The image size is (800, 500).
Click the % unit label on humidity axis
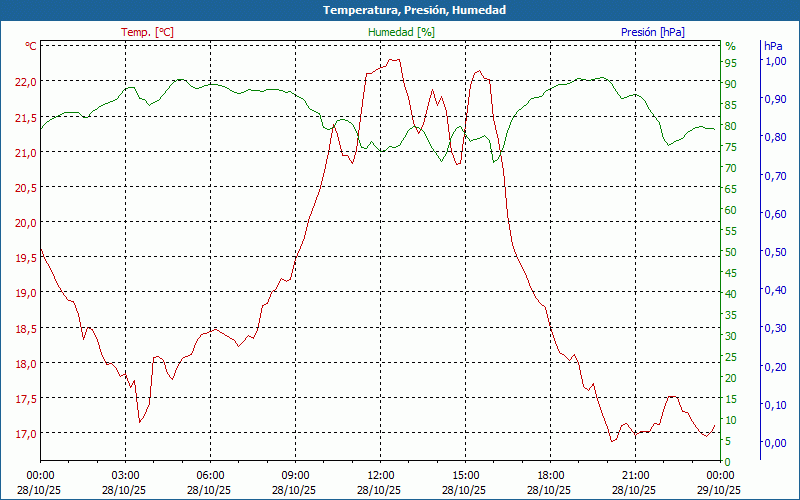tap(730, 46)
